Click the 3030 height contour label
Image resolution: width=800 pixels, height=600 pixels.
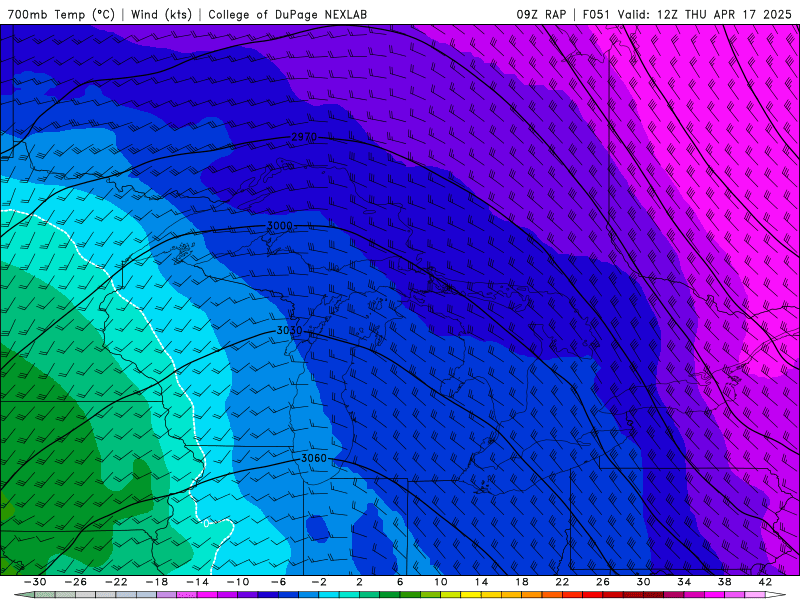click(x=289, y=330)
